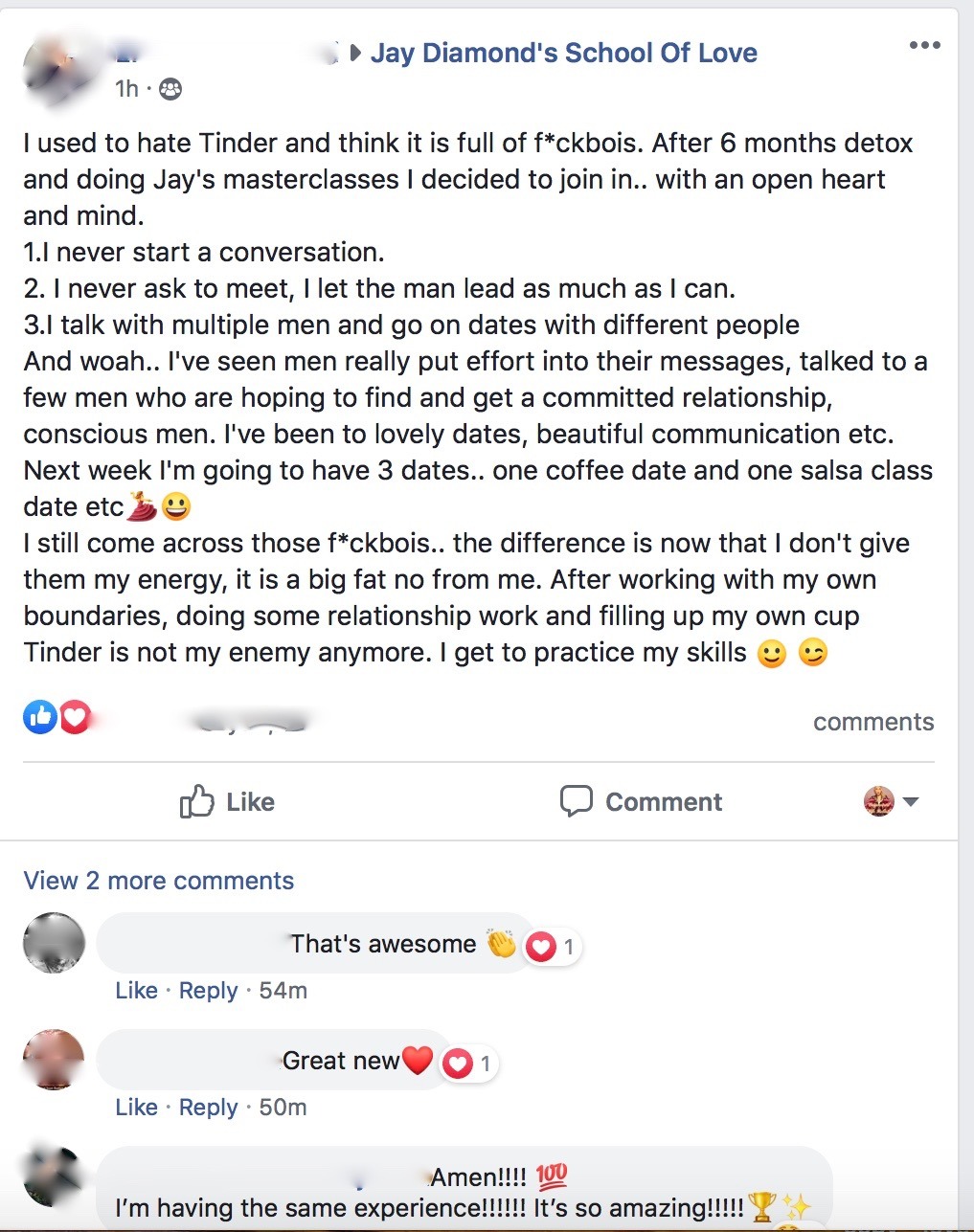Viewport: 974px width, 1232px height.
Task: Click the Comment button with speech bubble
Action: pos(641,801)
